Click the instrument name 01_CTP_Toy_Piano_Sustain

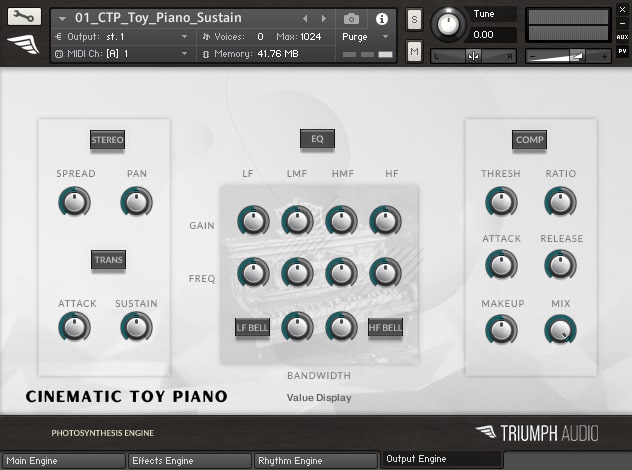158,18
